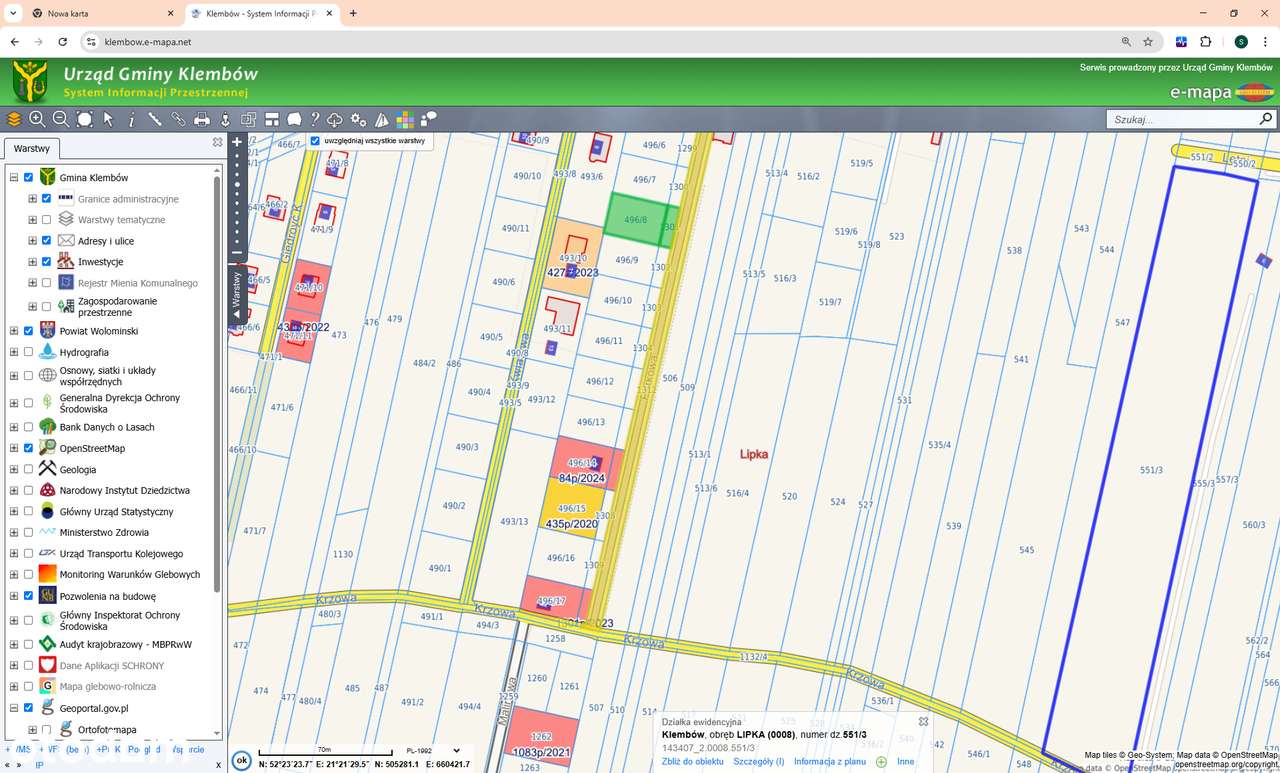This screenshot has width=1280, height=773.
Task: Select the arrow pointer tool
Action: (x=108, y=119)
